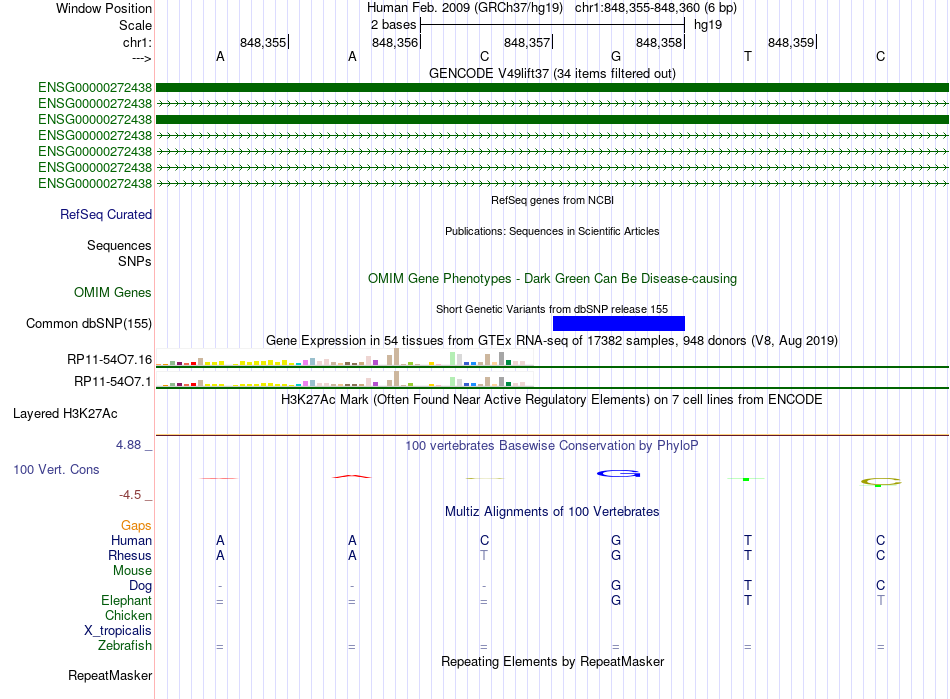Click base G in the Human alignment row
The image size is (950, 699).
pos(616,540)
